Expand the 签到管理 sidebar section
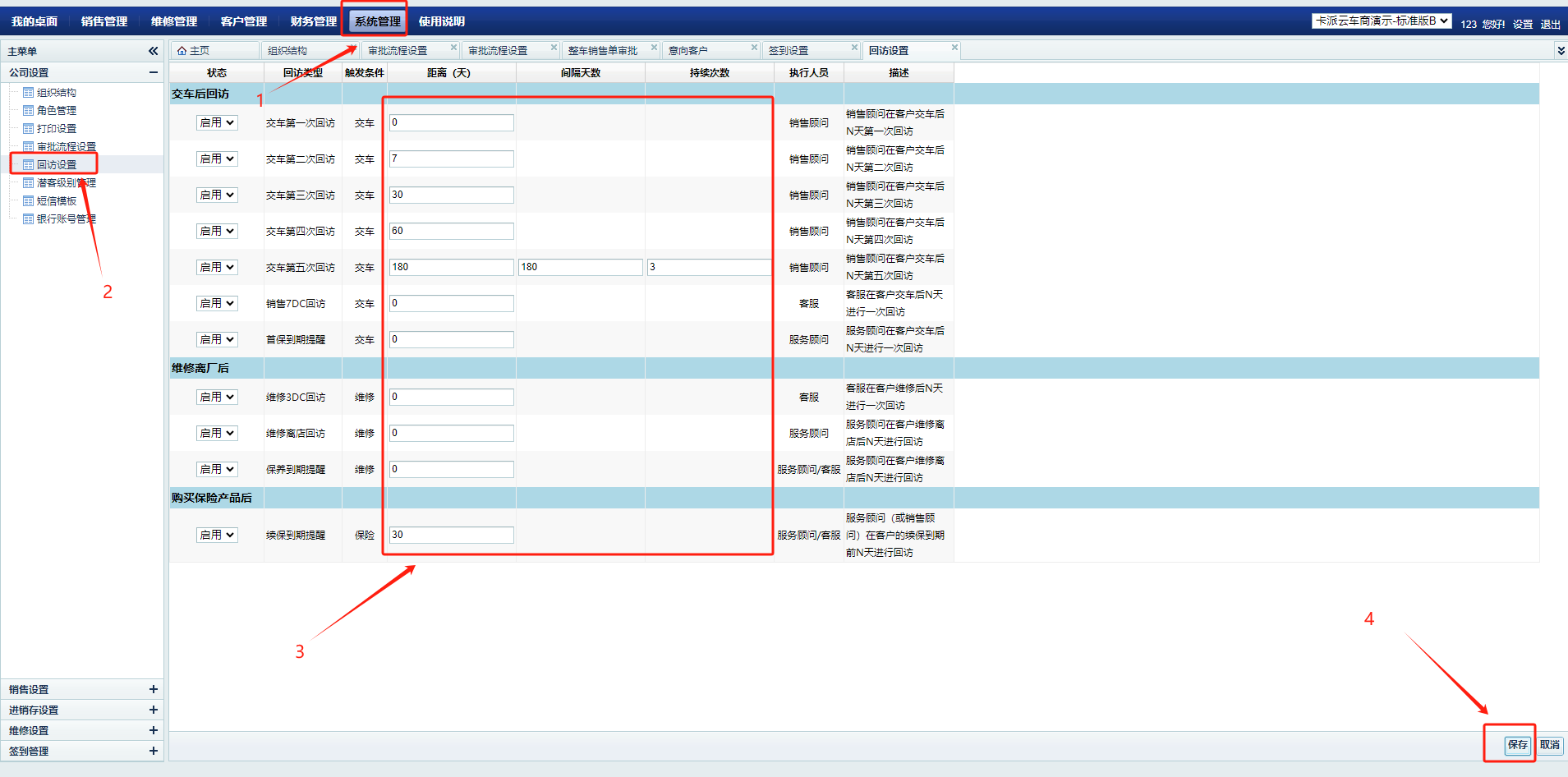The image size is (1568, 777). (153, 752)
